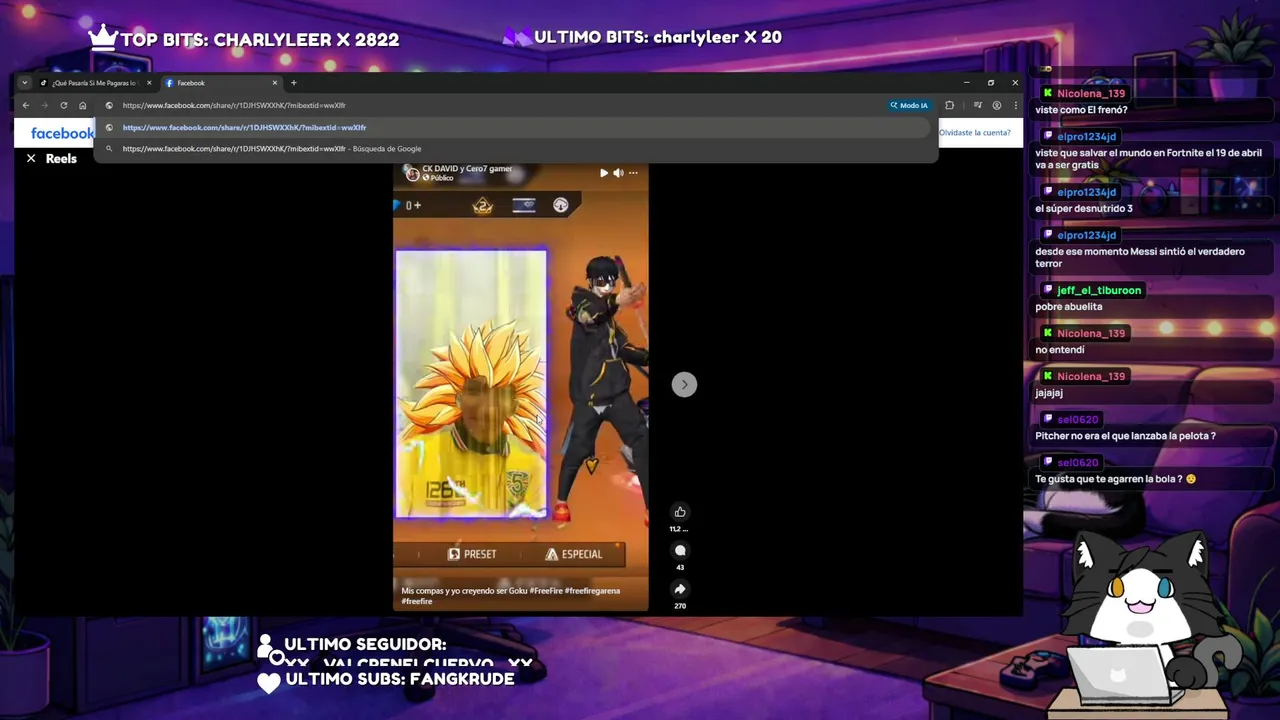Click the rank 2 crown badge in the video
This screenshot has height=720, width=1280.
483,206
